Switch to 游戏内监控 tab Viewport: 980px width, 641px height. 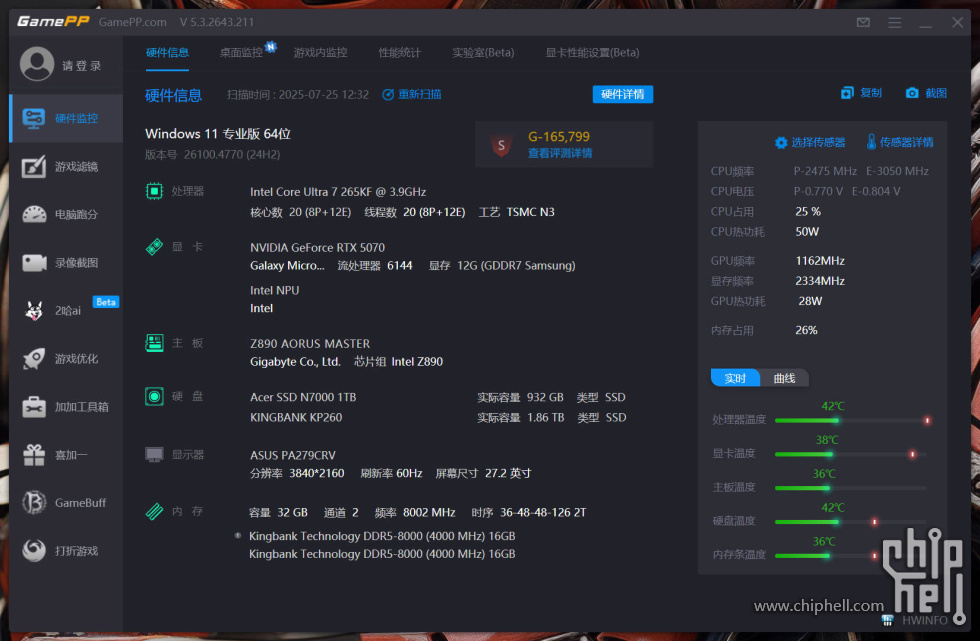[321, 52]
